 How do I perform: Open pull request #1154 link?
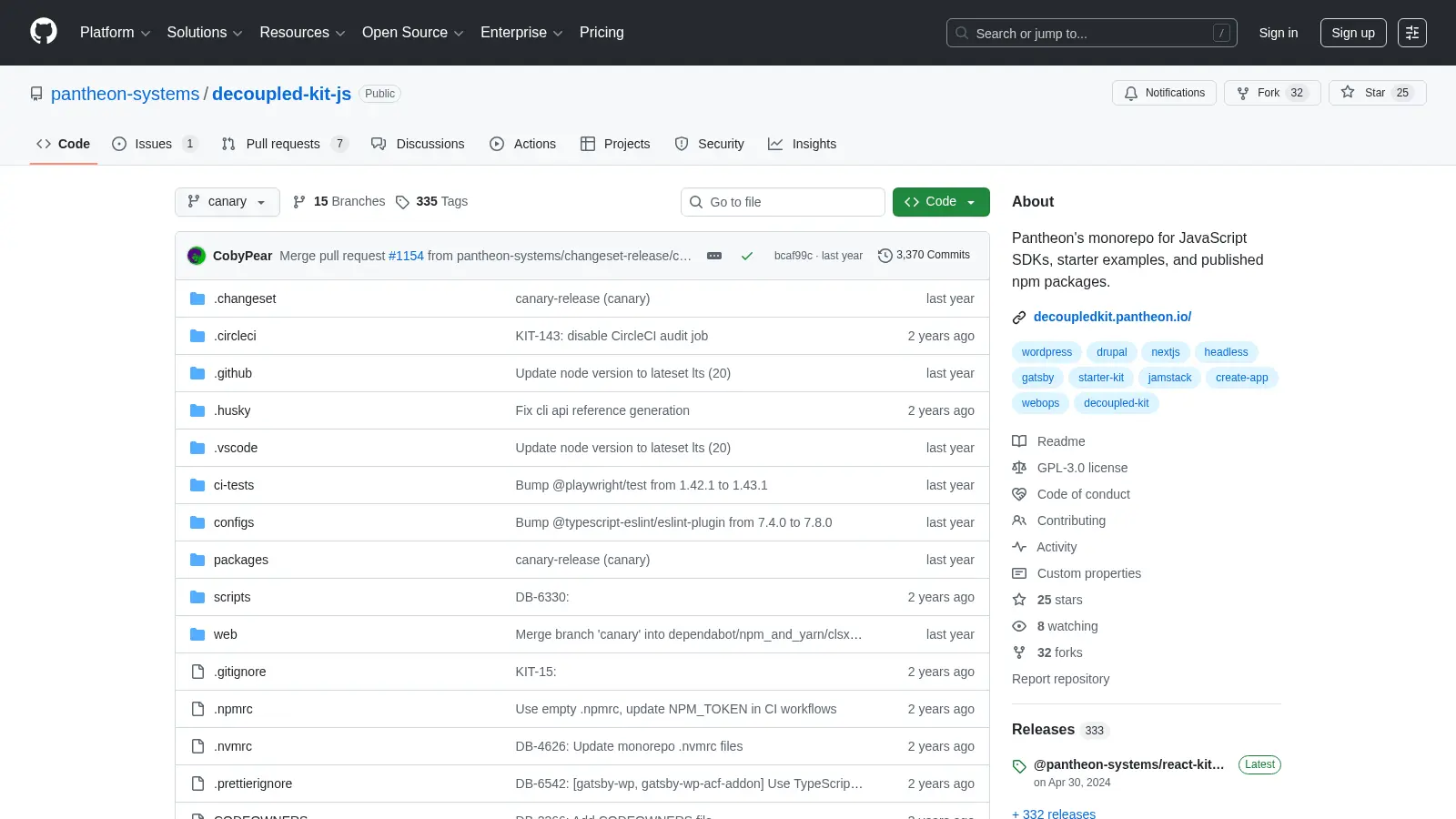point(406,256)
